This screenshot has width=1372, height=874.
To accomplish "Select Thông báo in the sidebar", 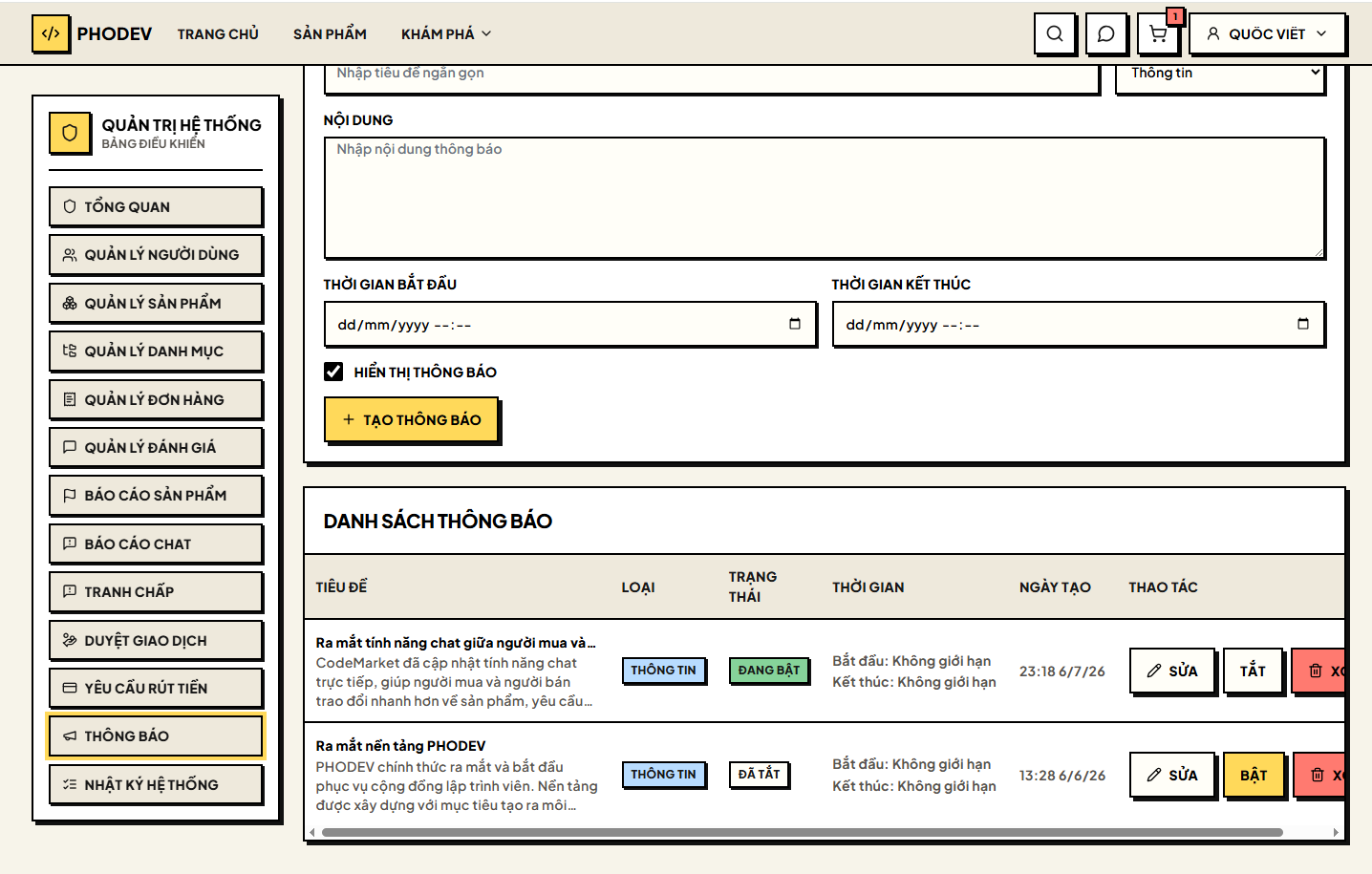I will point(156,735).
